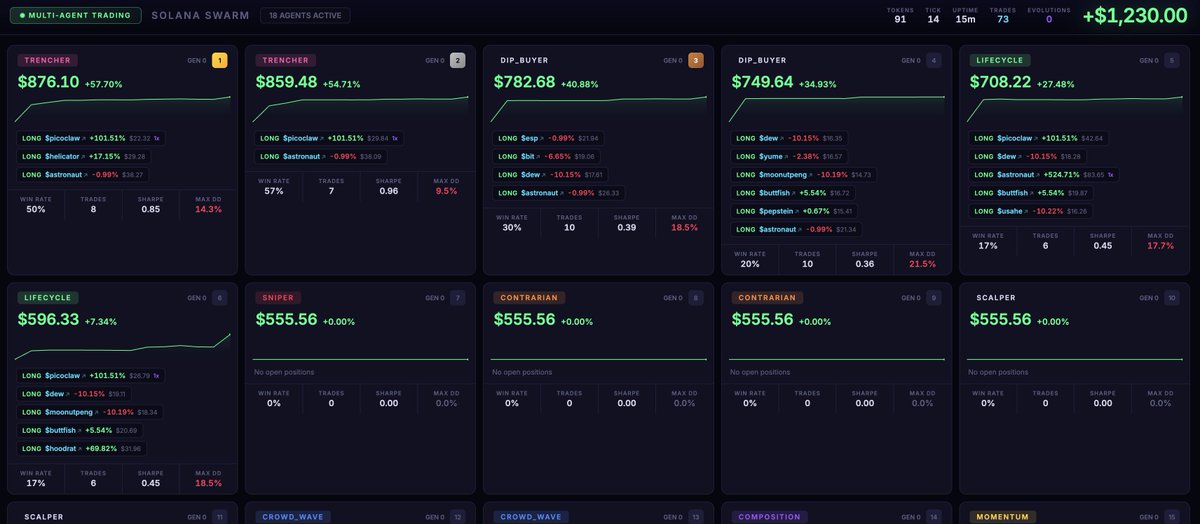
Task: Click the Solana Swarm title
Action: [x=199, y=16]
